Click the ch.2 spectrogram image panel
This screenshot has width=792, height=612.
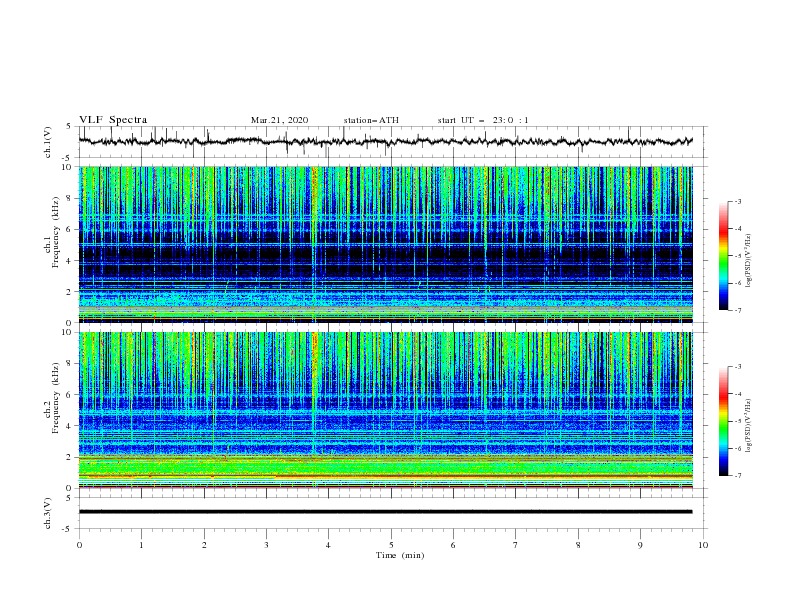click(386, 410)
